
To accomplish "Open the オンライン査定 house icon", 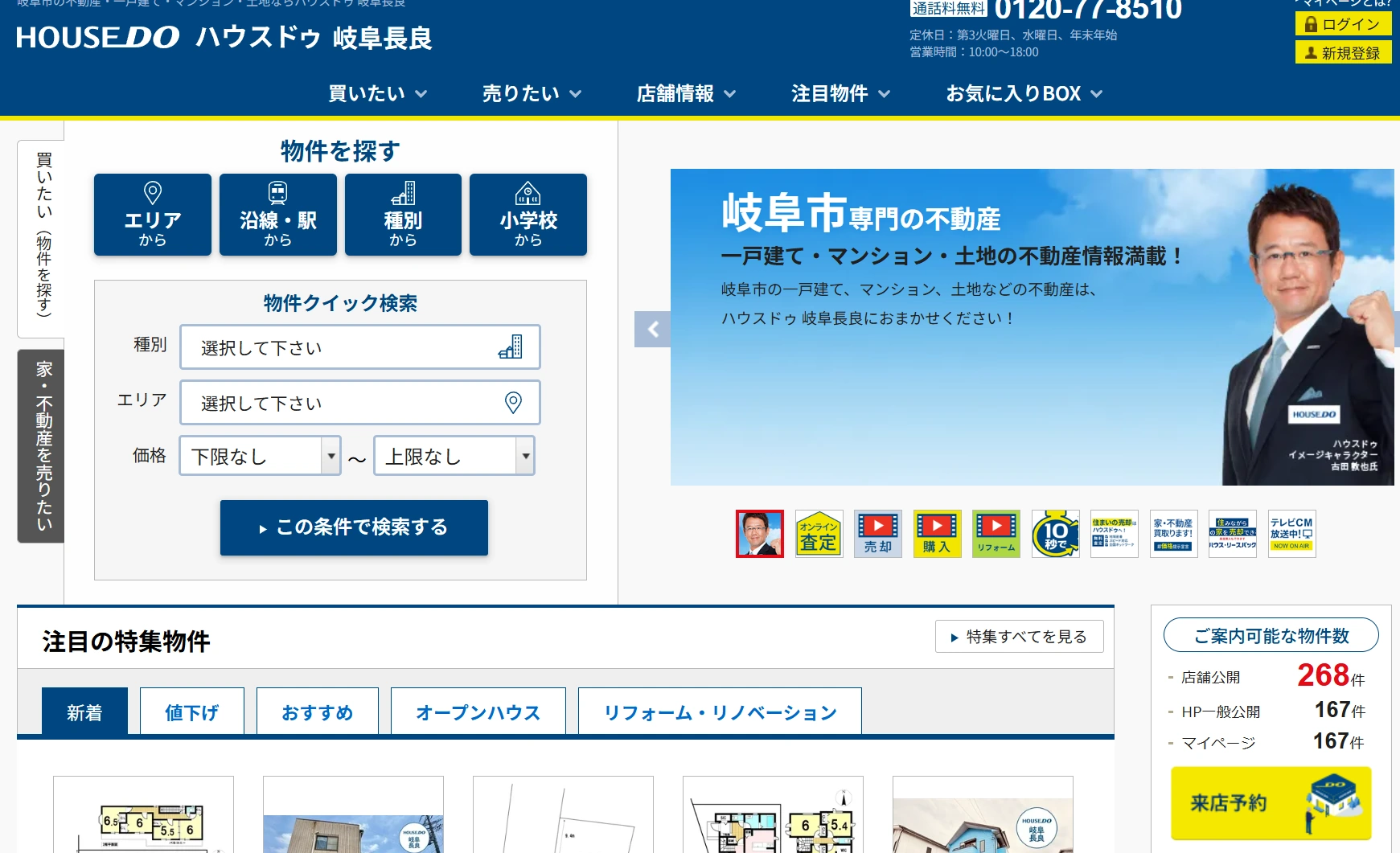I will [x=819, y=534].
